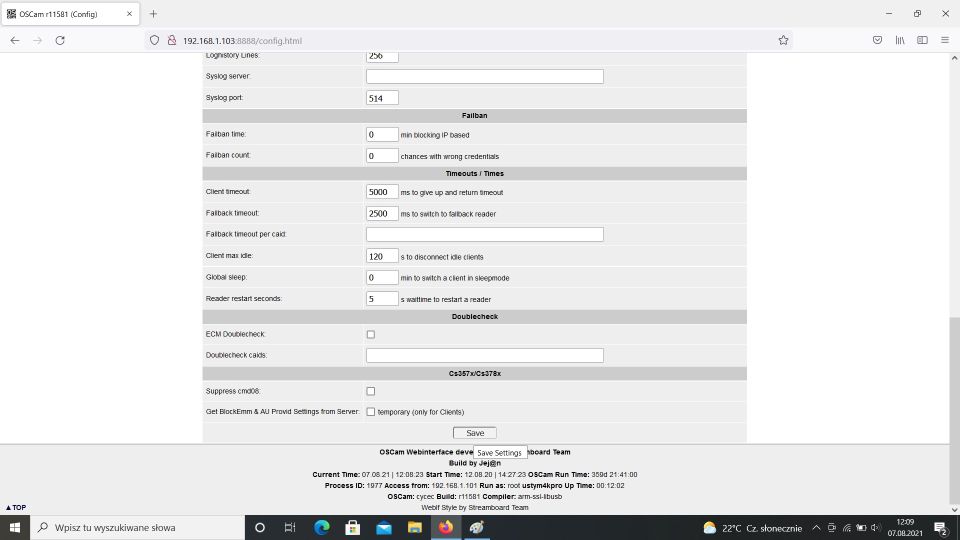Open a new browser tab
This screenshot has height=540, width=960.
(153, 14)
